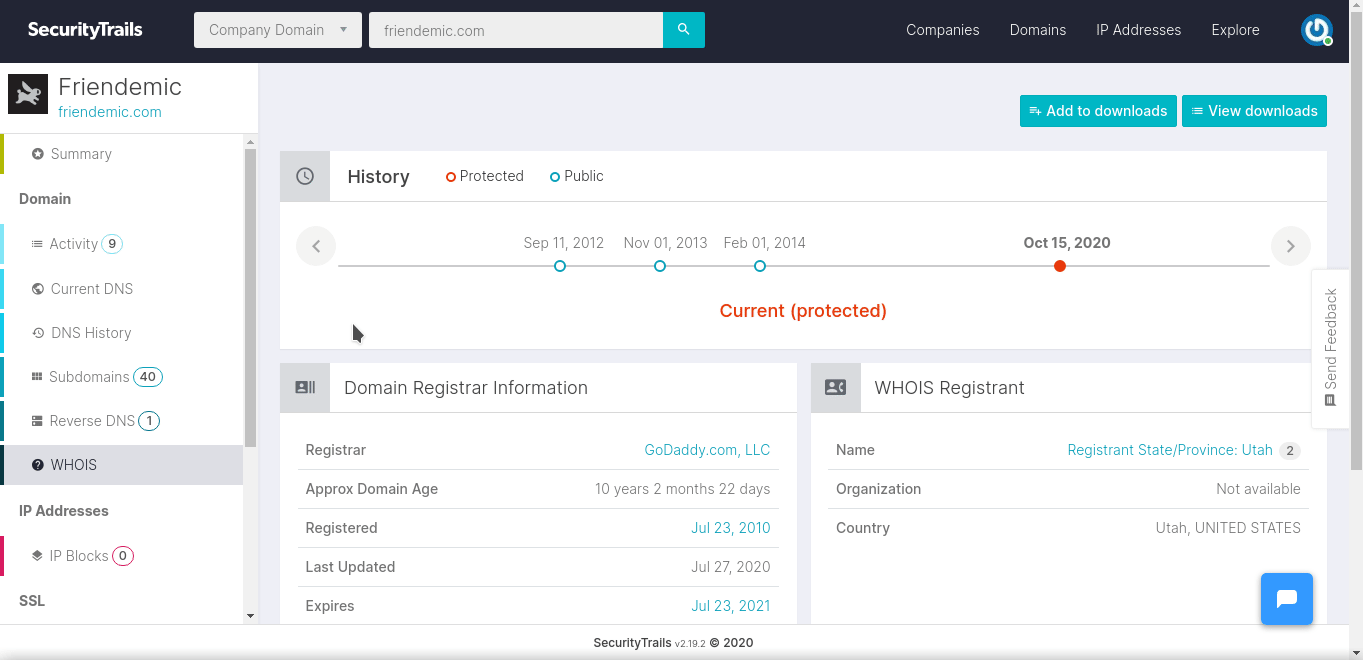Image resolution: width=1363 pixels, height=660 pixels.
Task: Click the Country value Utah, UNITED STATES
Action: tap(1228, 528)
